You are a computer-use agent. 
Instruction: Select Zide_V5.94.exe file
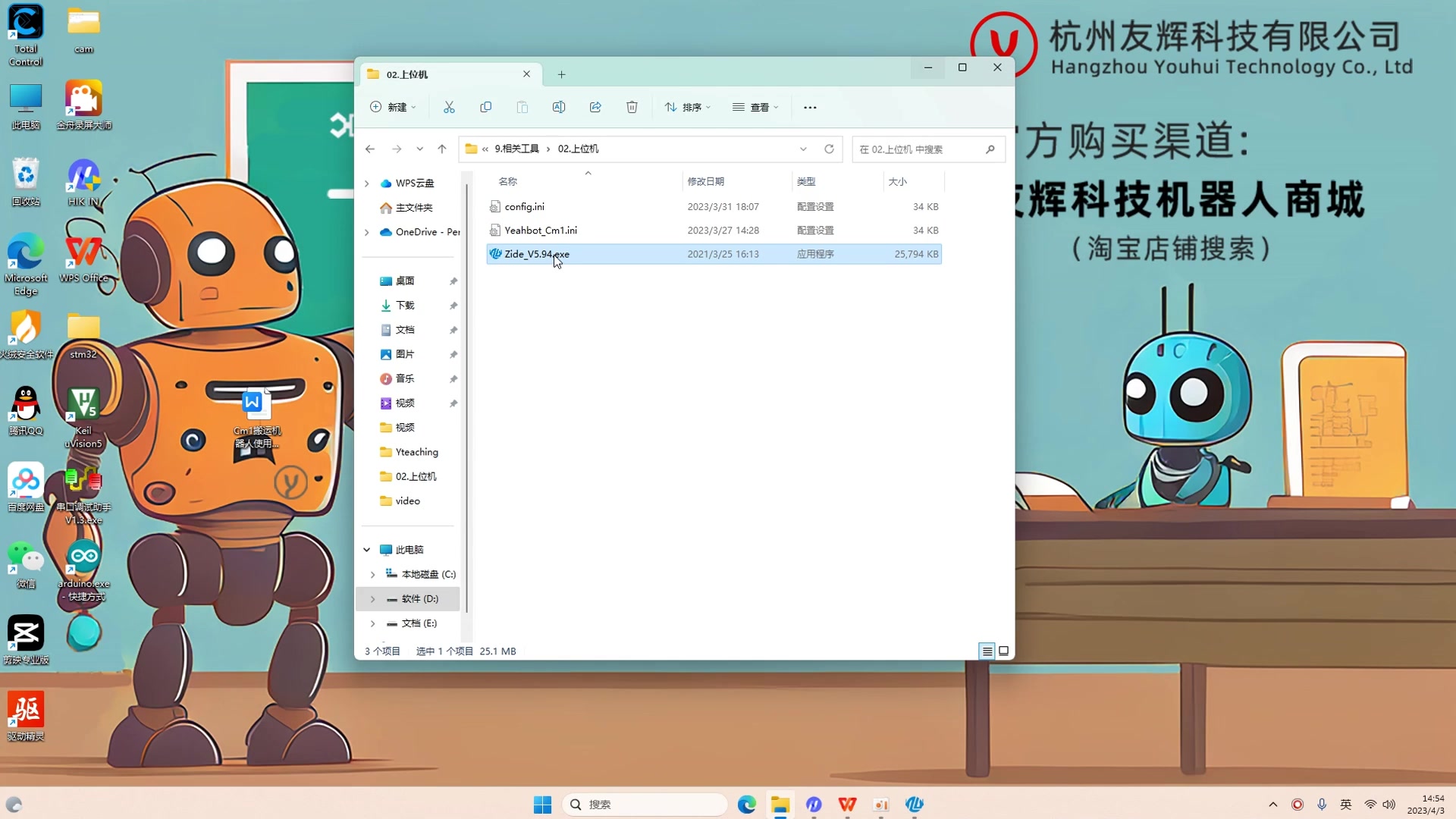point(714,254)
